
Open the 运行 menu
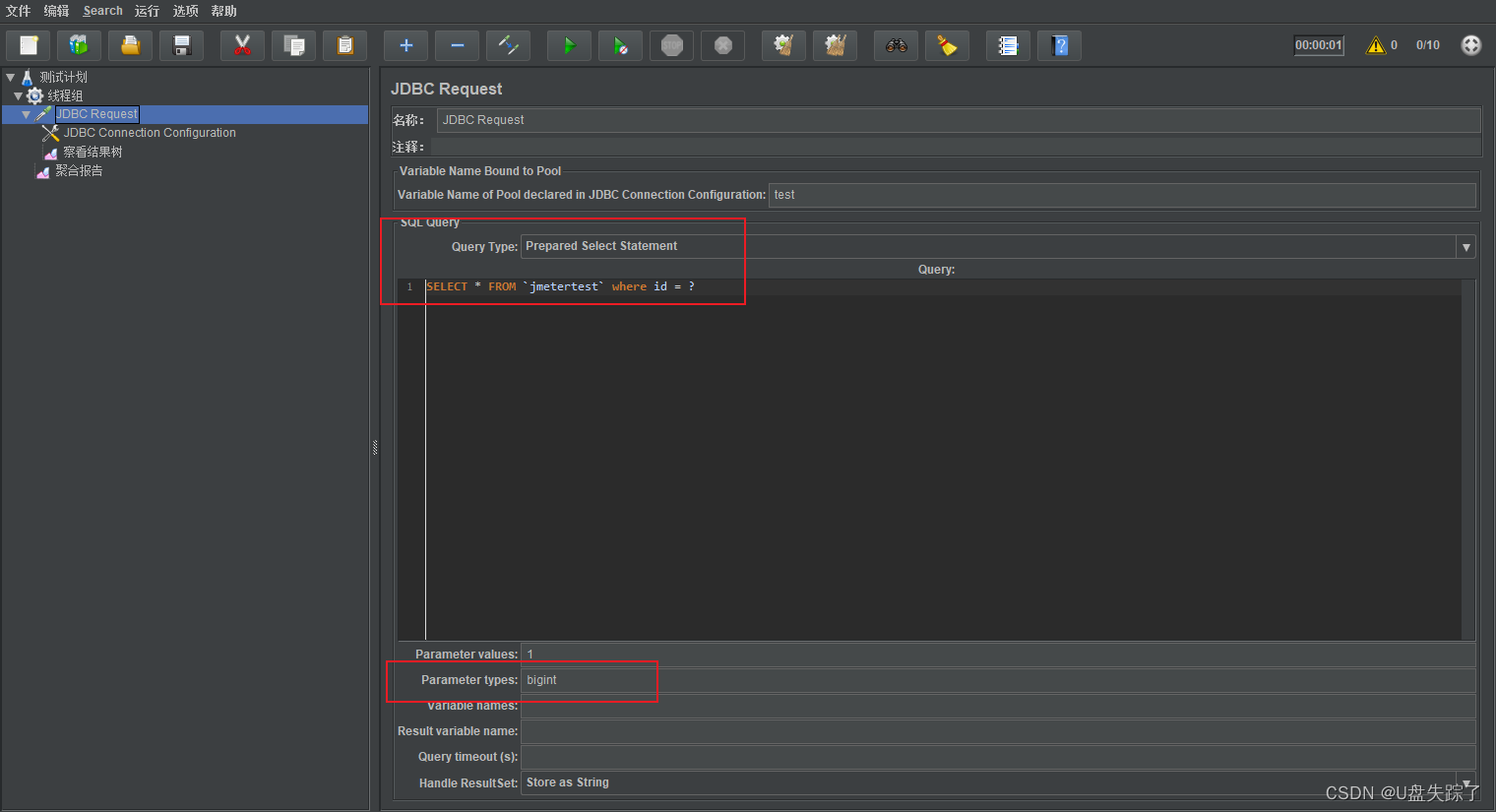click(x=147, y=11)
